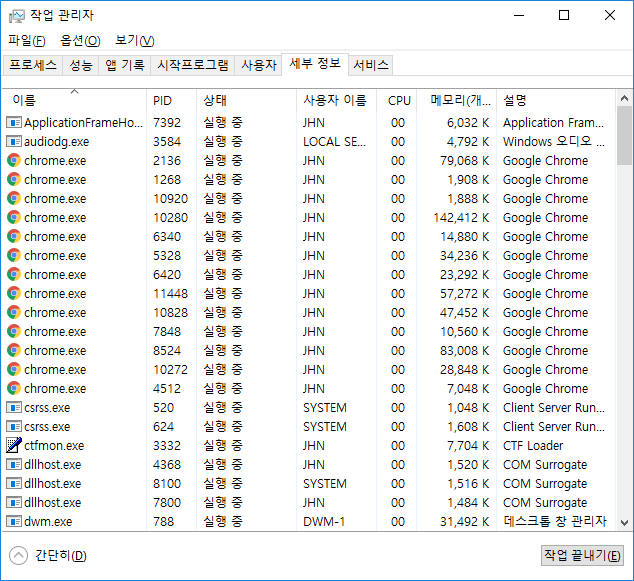The width and height of the screenshot is (634, 581).
Task: Click Chrome icon for PID 10272 row
Action: [14, 369]
